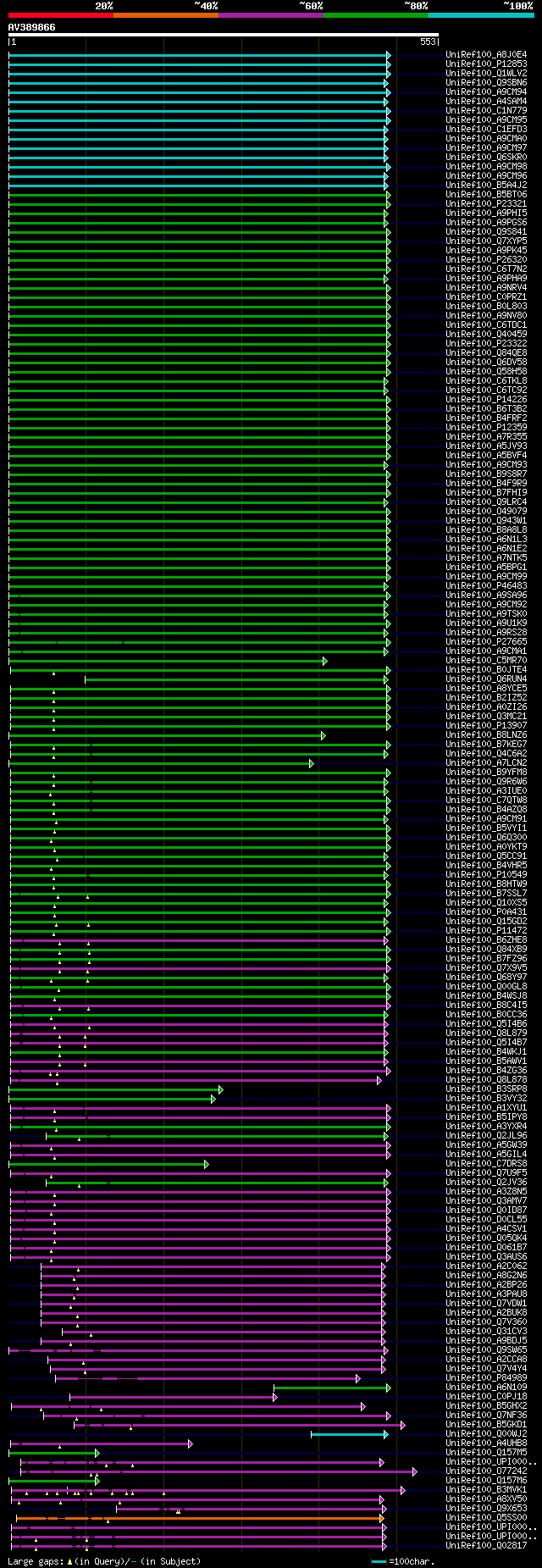Open the UniRef100_B3SRP8 hit label
This screenshot has width=542, height=1568.
pos(486,1089)
